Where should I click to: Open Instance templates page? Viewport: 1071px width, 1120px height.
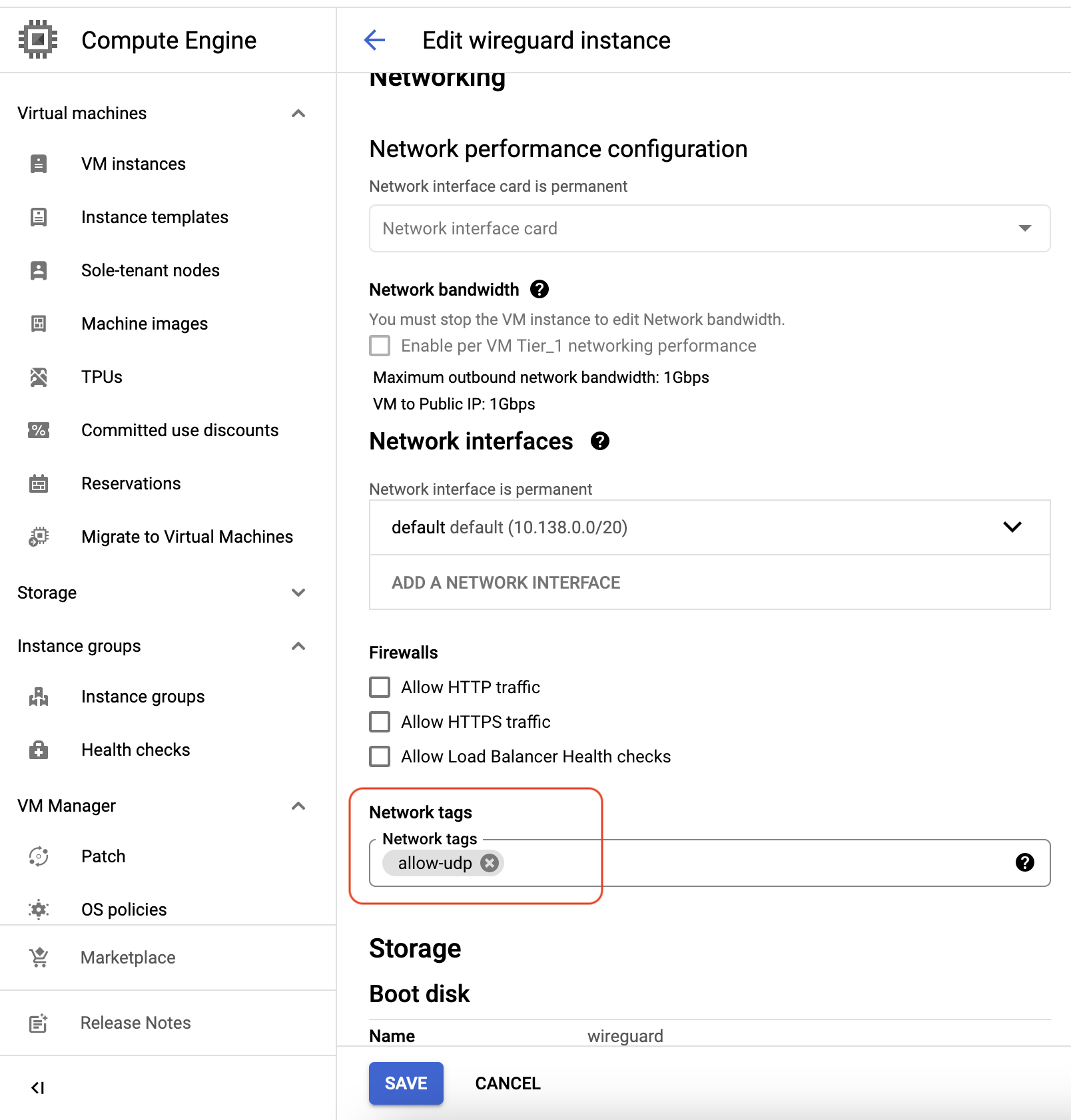tap(155, 217)
